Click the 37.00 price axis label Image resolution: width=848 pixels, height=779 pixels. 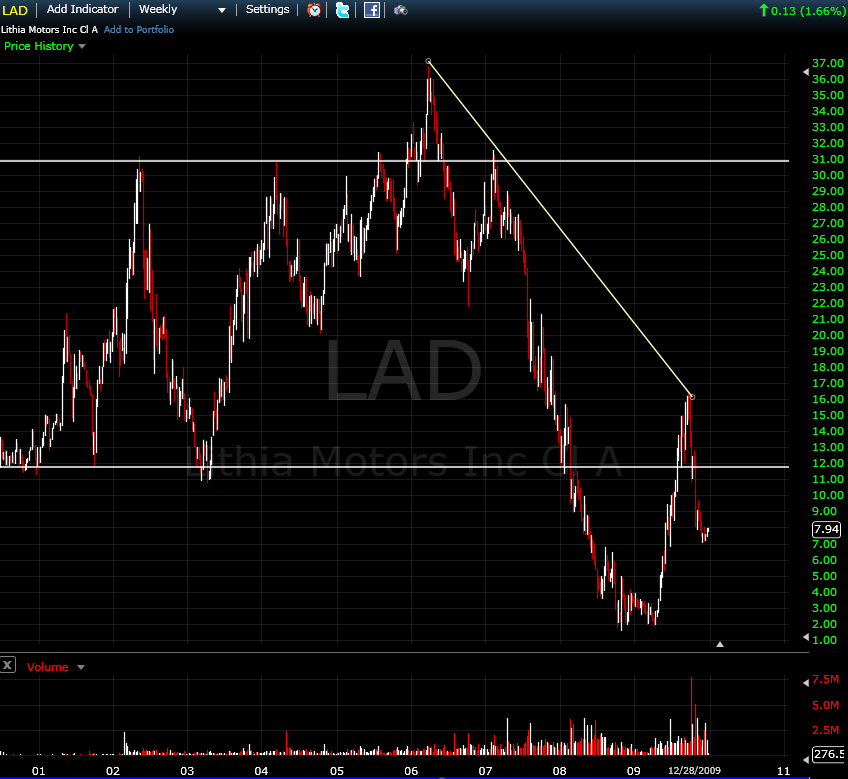(x=827, y=63)
